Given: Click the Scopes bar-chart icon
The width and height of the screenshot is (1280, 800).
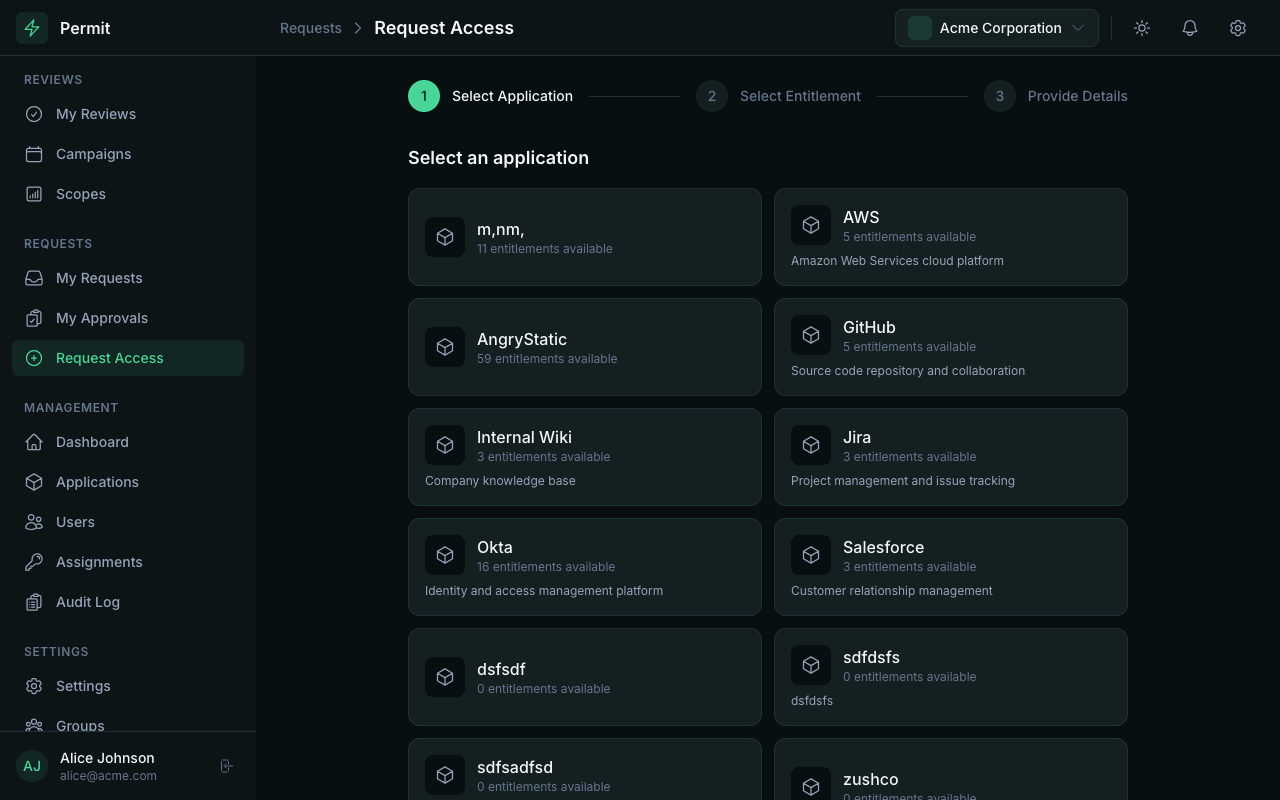Looking at the screenshot, I should point(34,194).
